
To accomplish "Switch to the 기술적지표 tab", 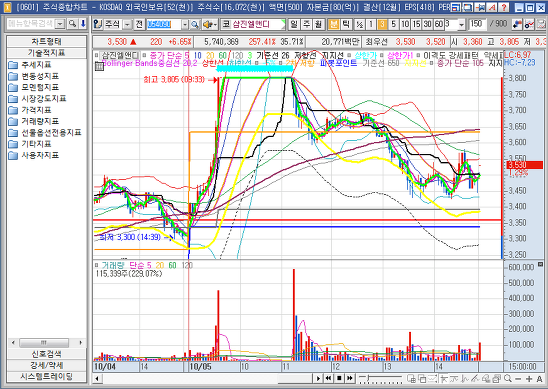I will 46,53.
